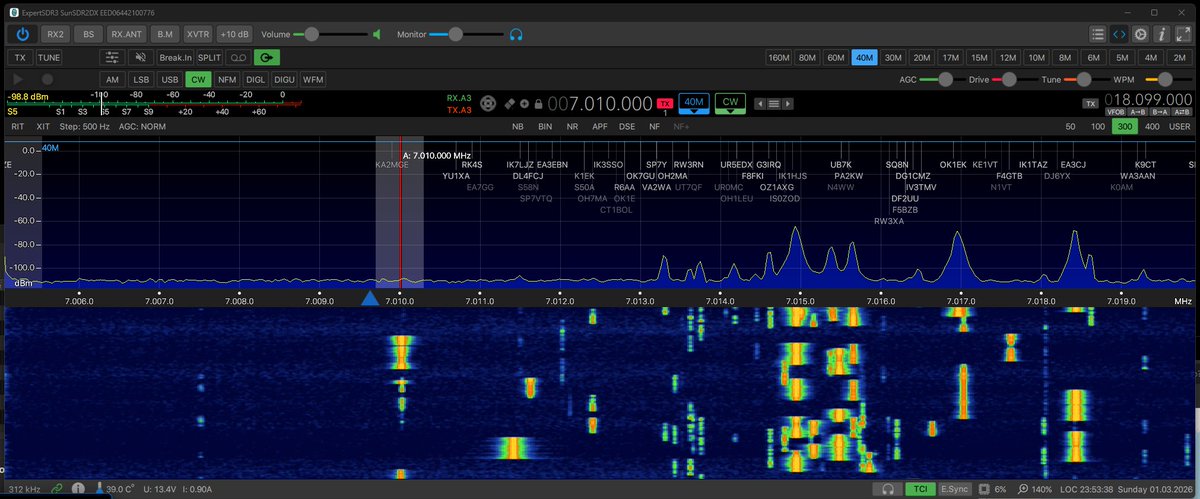
Task: Toggle the +10 dB preamp button
Action: point(235,34)
